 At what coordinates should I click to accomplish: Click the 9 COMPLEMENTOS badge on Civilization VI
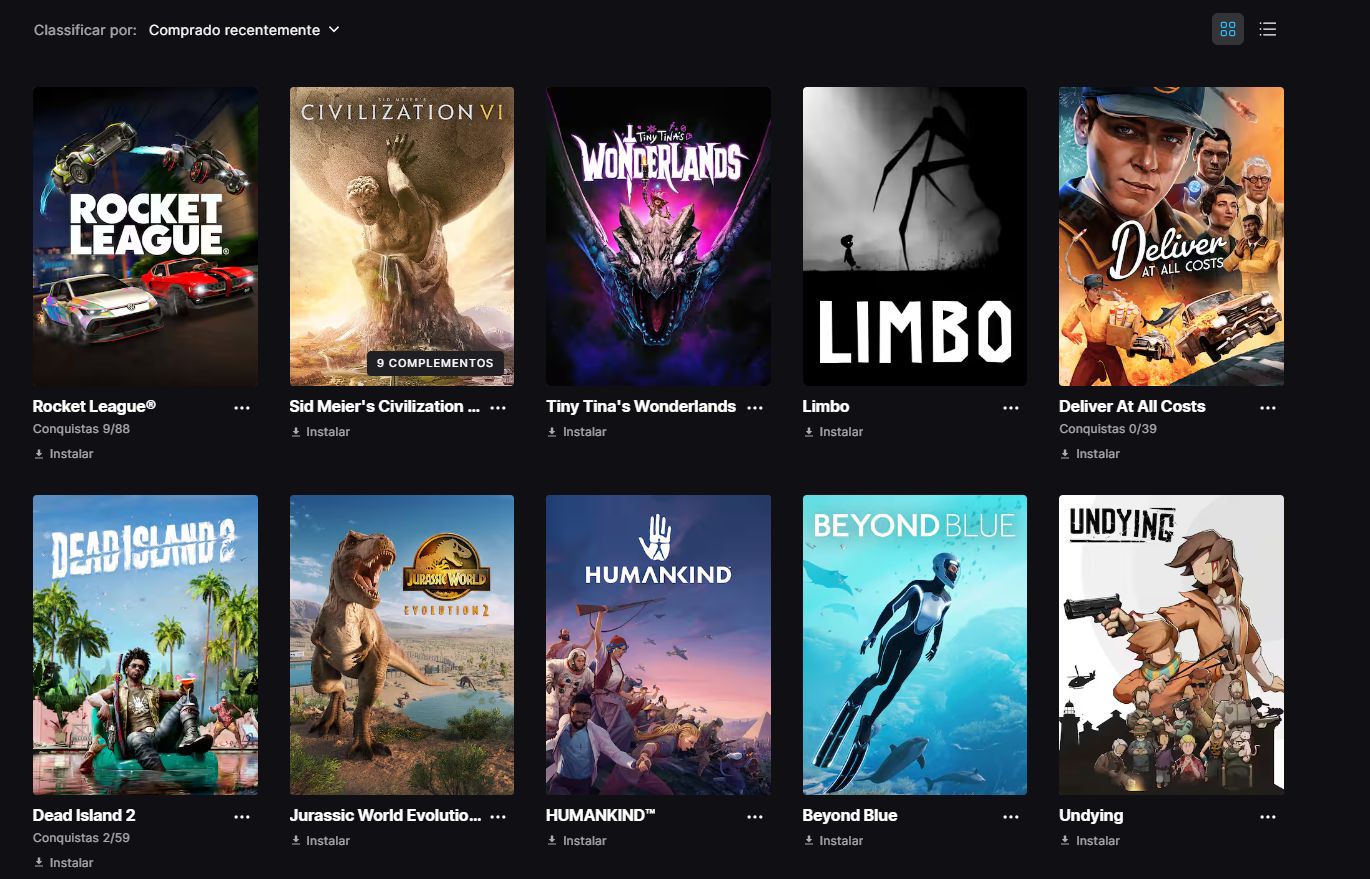(x=435, y=363)
